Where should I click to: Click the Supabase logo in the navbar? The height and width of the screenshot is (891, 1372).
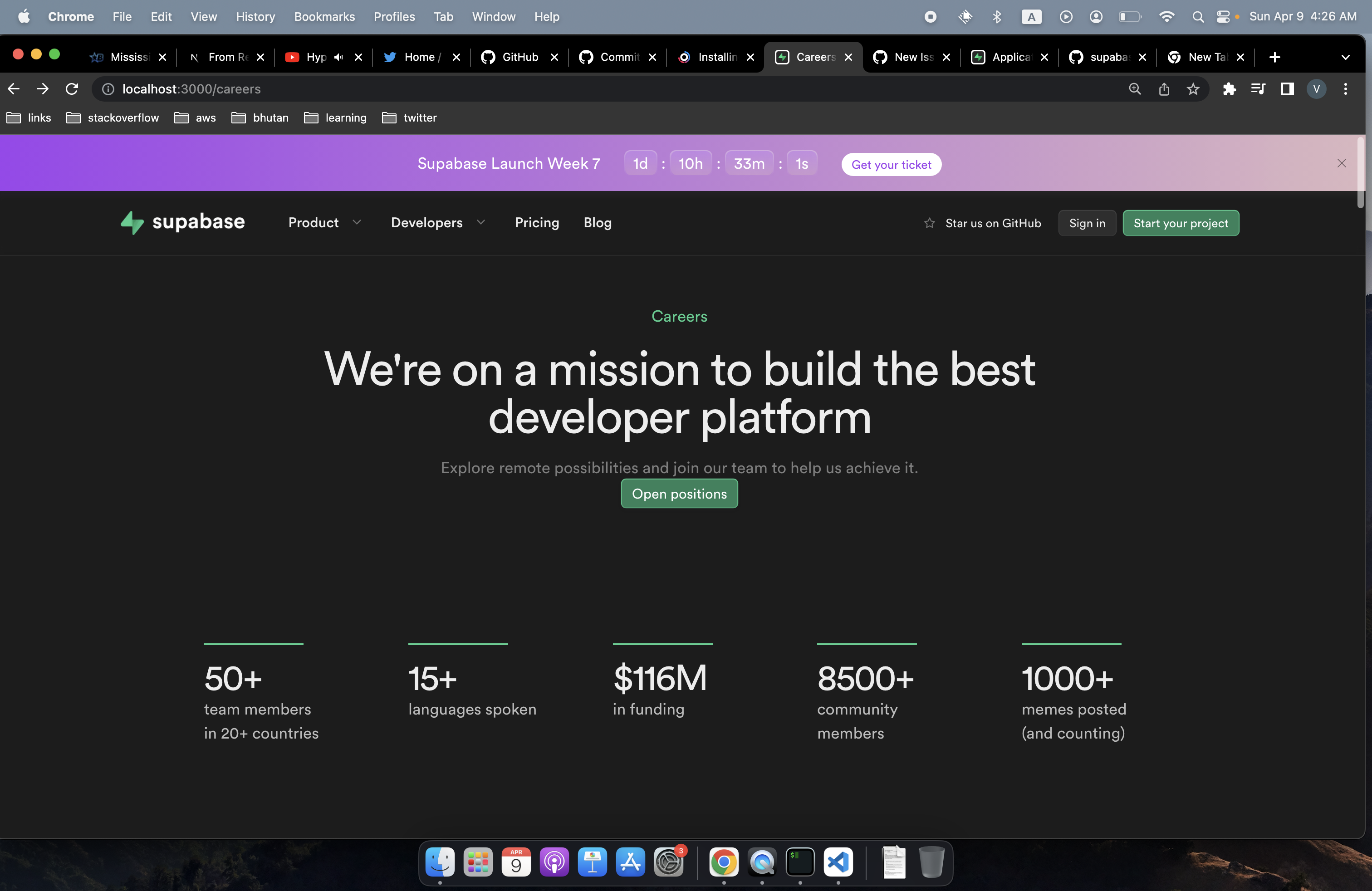coord(182,223)
